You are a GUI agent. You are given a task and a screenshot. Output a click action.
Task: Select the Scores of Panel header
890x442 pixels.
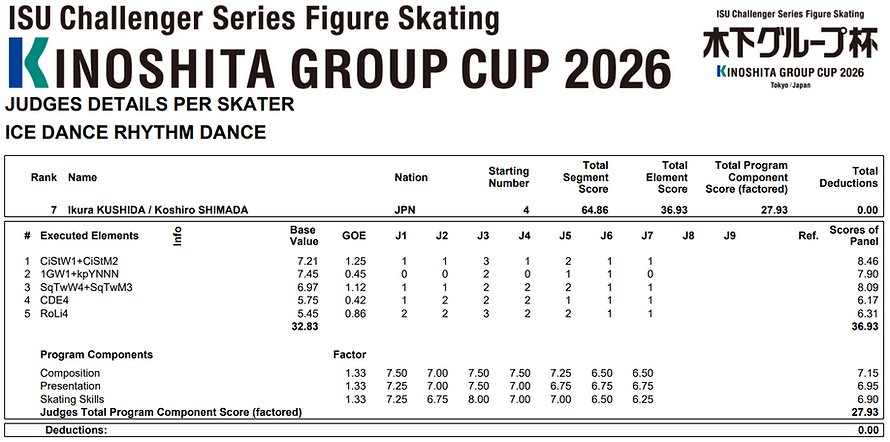point(854,235)
